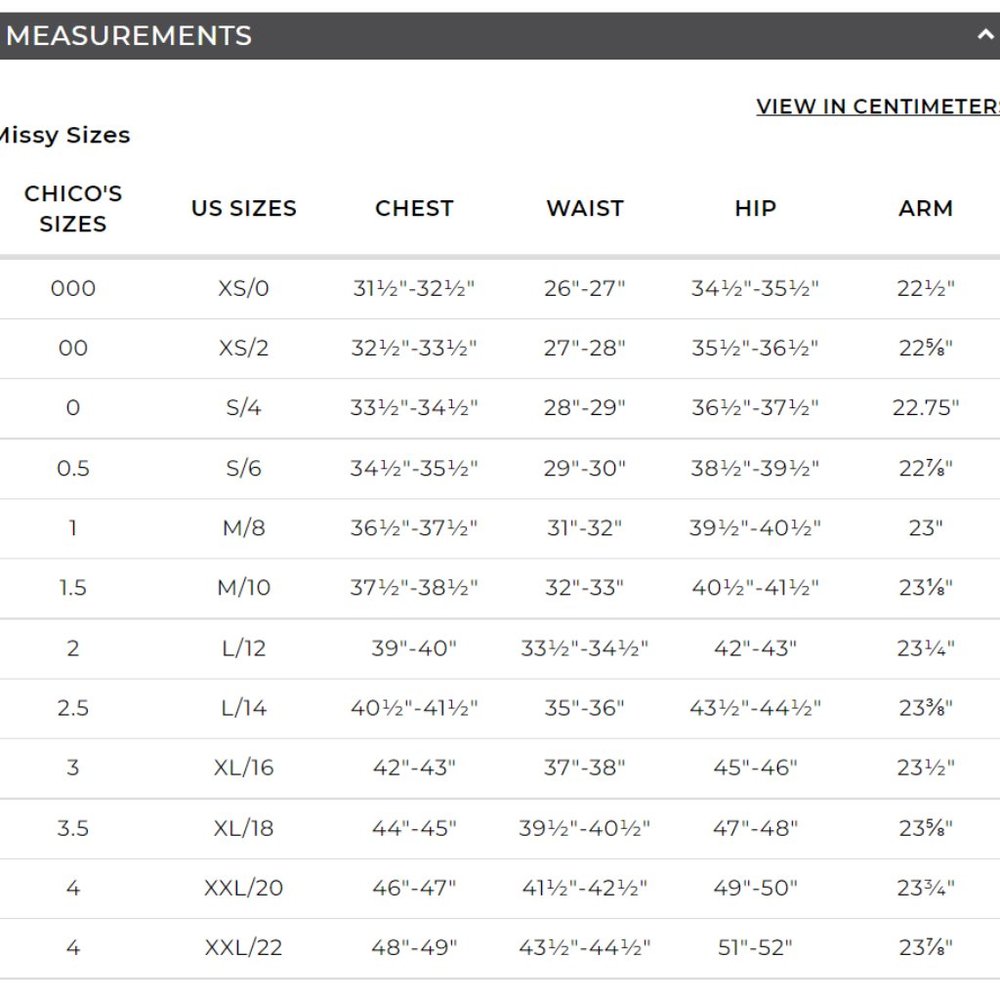Select the XXL/22 US size cell

244,947
